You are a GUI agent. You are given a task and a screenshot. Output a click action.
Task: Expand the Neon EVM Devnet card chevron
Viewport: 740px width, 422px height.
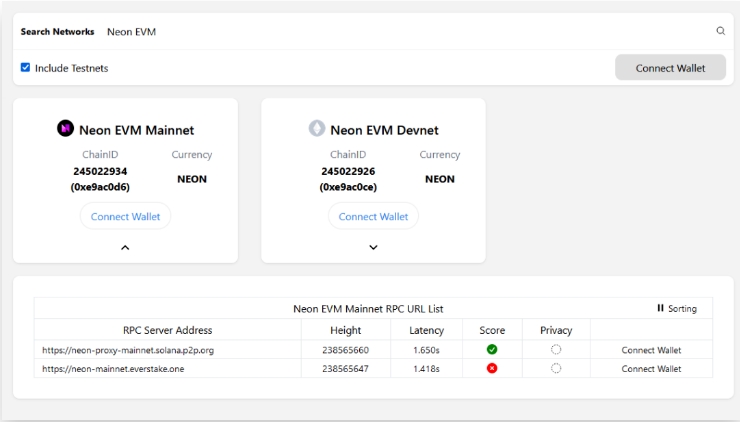[x=373, y=247]
